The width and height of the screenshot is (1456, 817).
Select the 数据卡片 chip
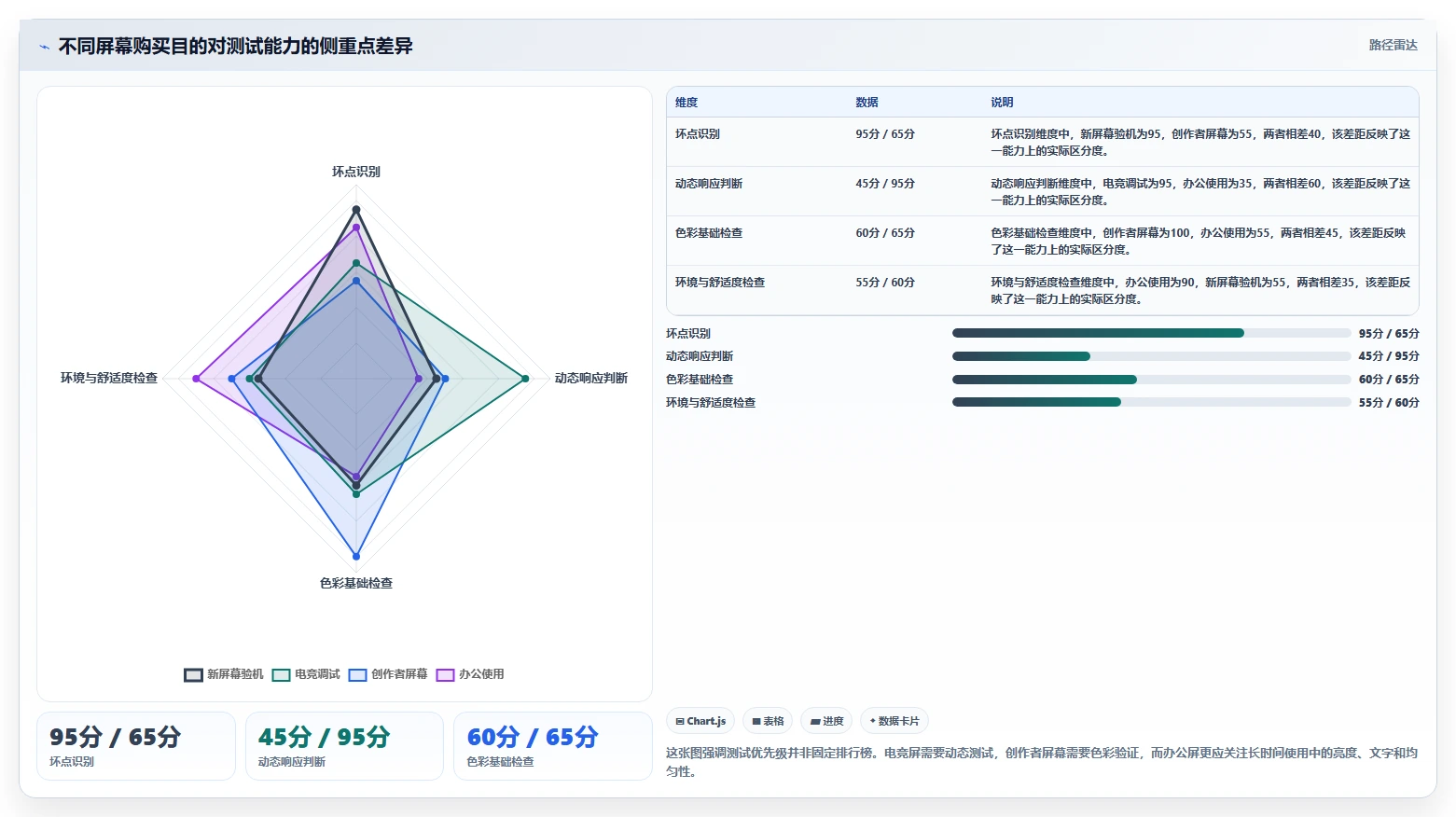coord(894,721)
